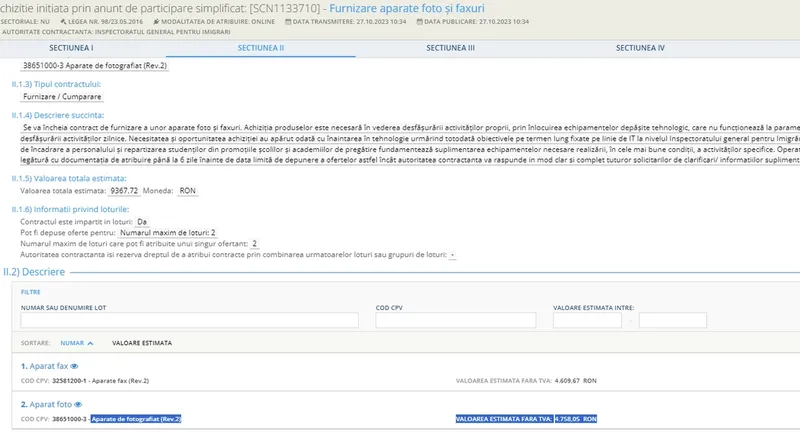Click the 'II.2) Descriere' section heading
The height and width of the screenshot is (437, 800).
(34, 272)
